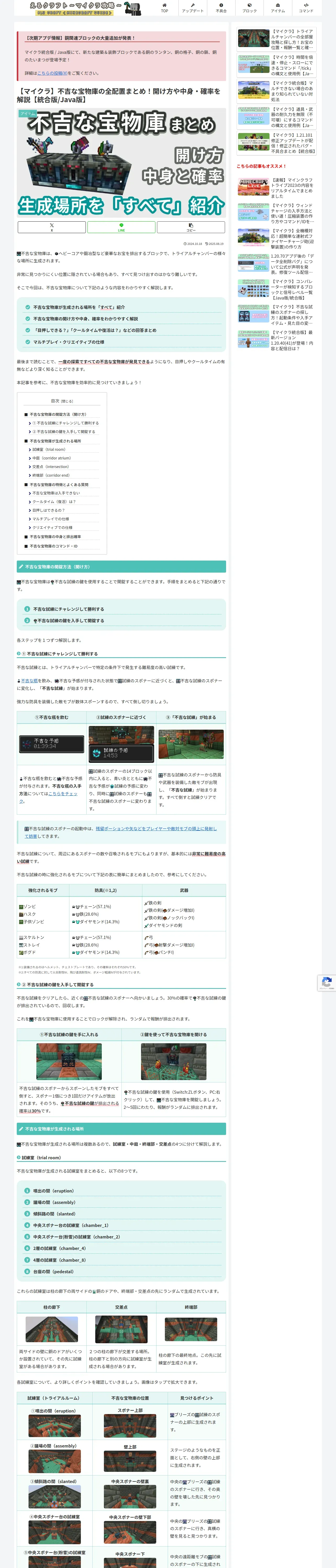Viewport: 336px width, 1568px height.
Task: Open the アップデート nav item
Action: click(193, 7)
